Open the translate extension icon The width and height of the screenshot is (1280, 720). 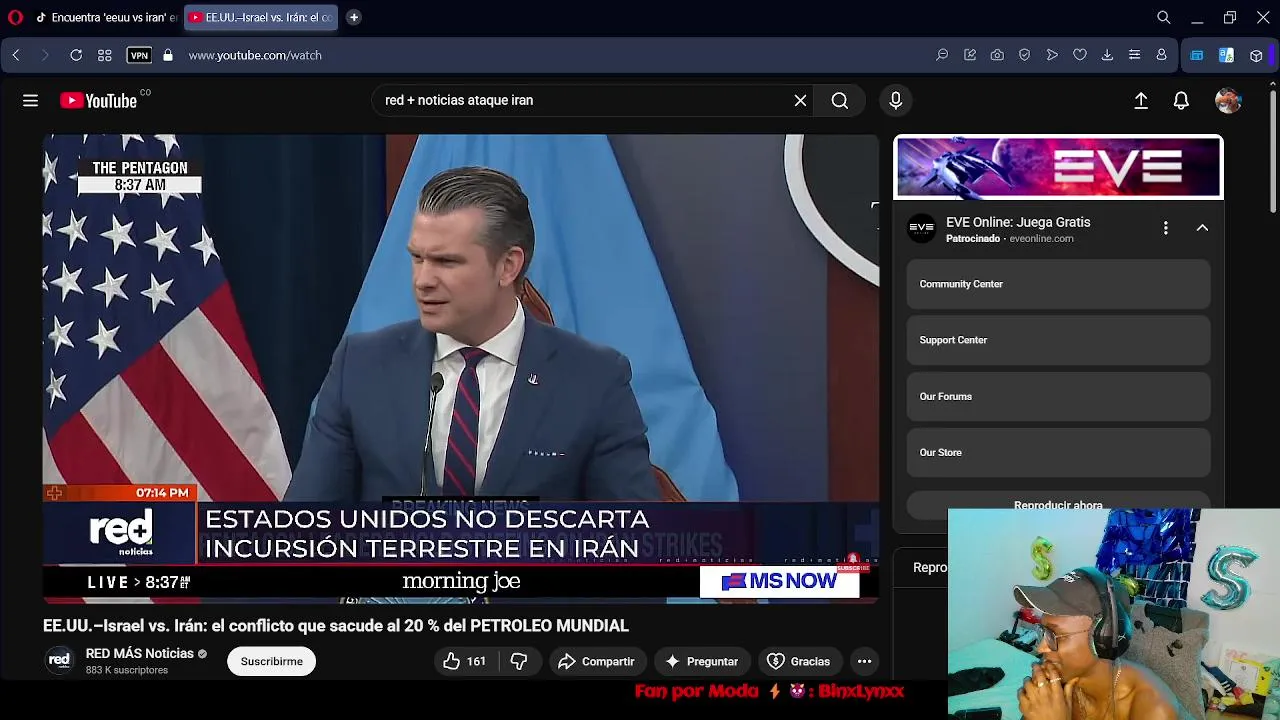click(x=1226, y=55)
